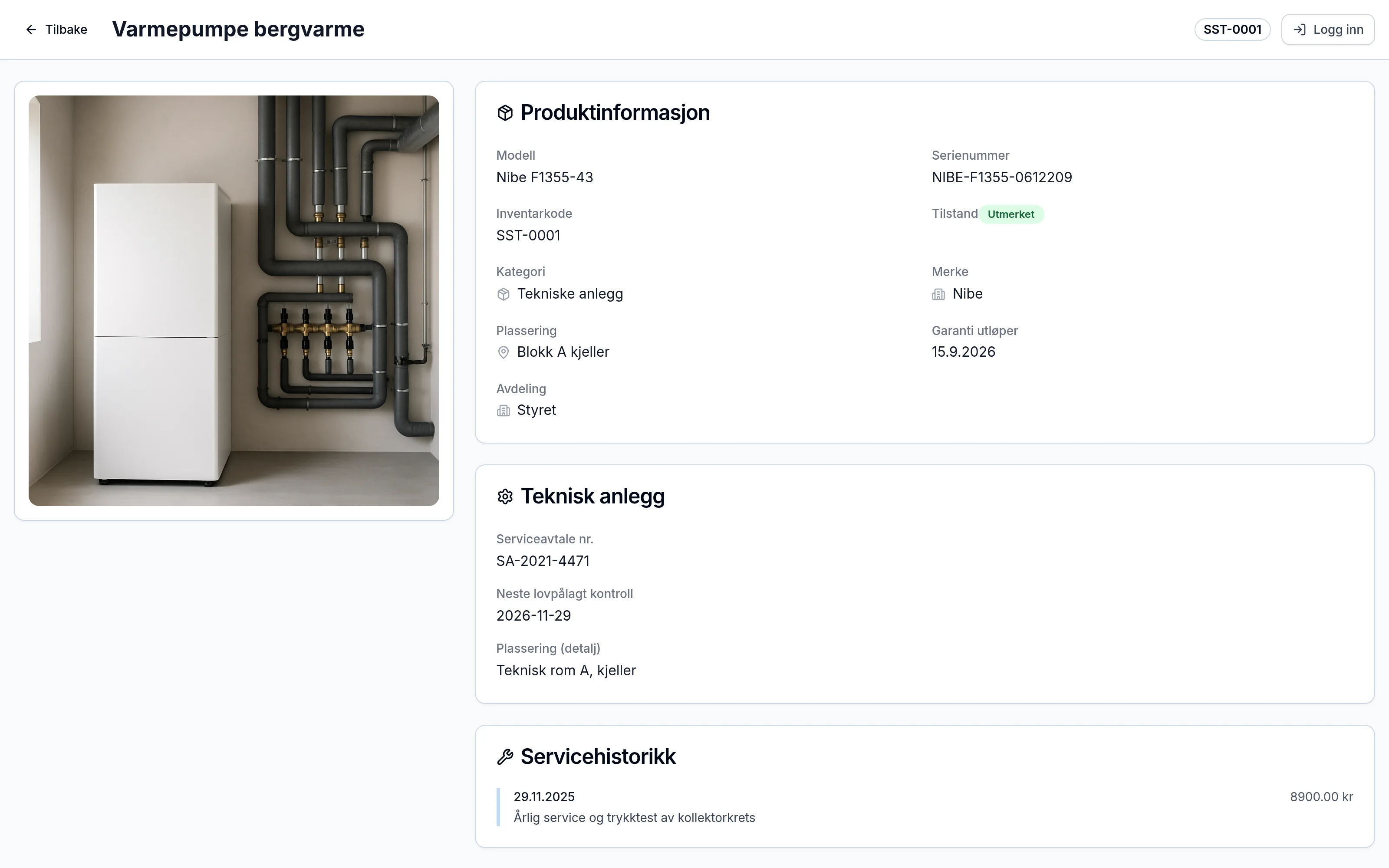
Task: Click the SST-0001 badge in header
Action: click(x=1232, y=29)
